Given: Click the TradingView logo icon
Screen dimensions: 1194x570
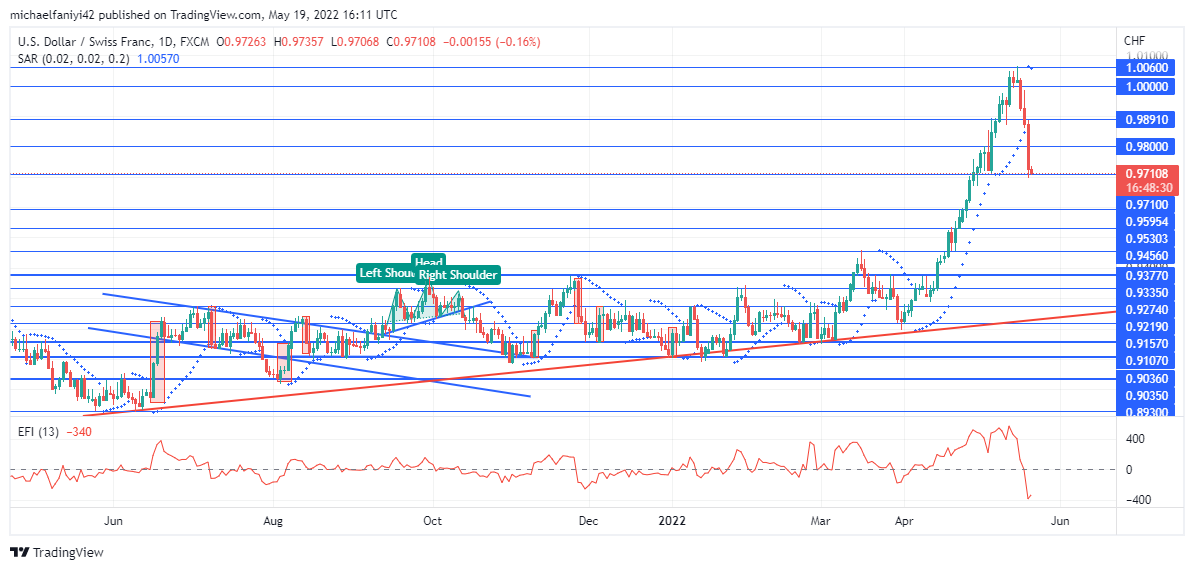Looking at the screenshot, I should [x=18, y=552].
